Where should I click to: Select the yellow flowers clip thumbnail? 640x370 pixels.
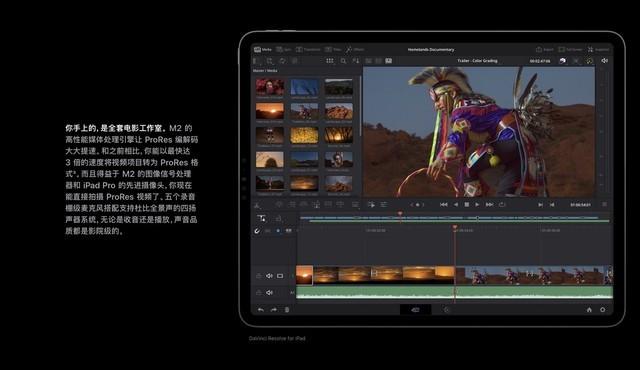[304, 135]
